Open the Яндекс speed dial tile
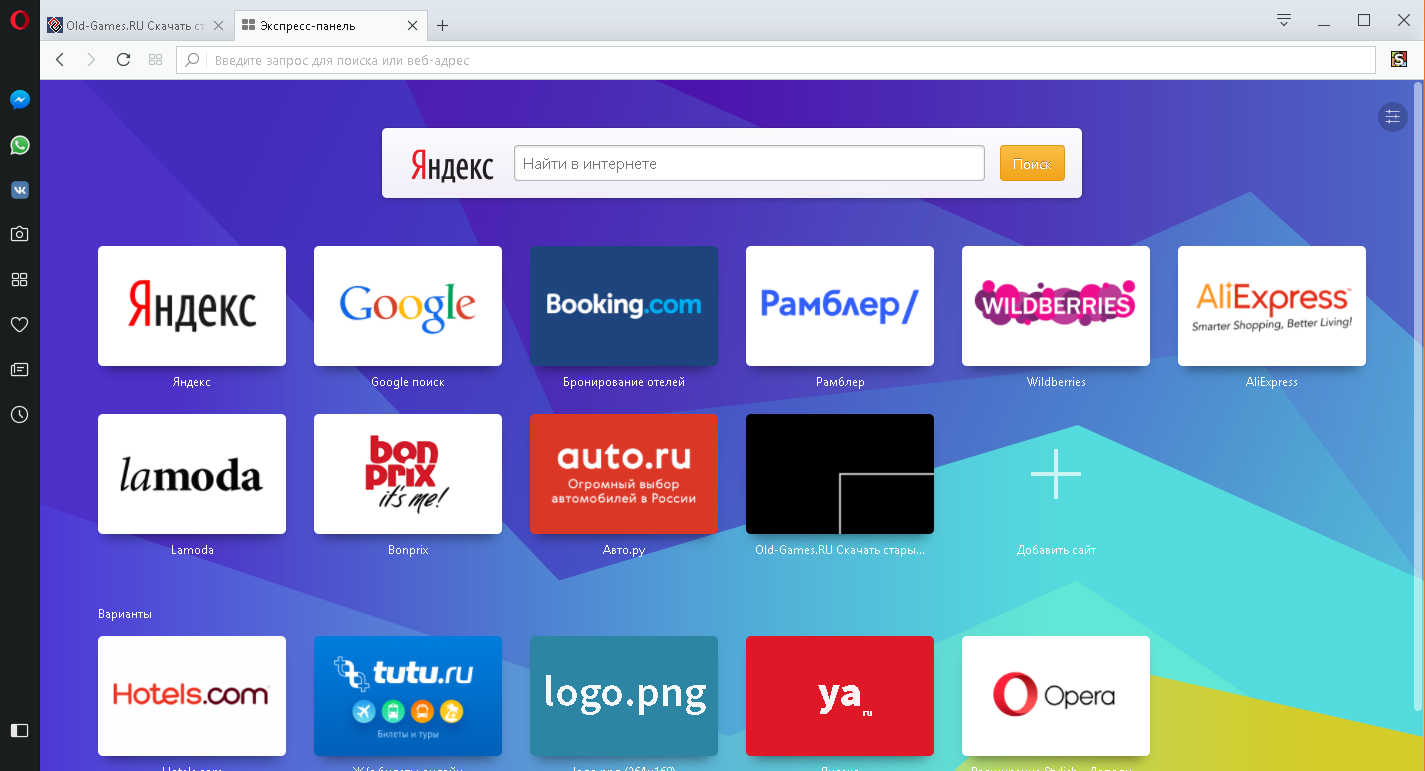 (x=192, y=306)
